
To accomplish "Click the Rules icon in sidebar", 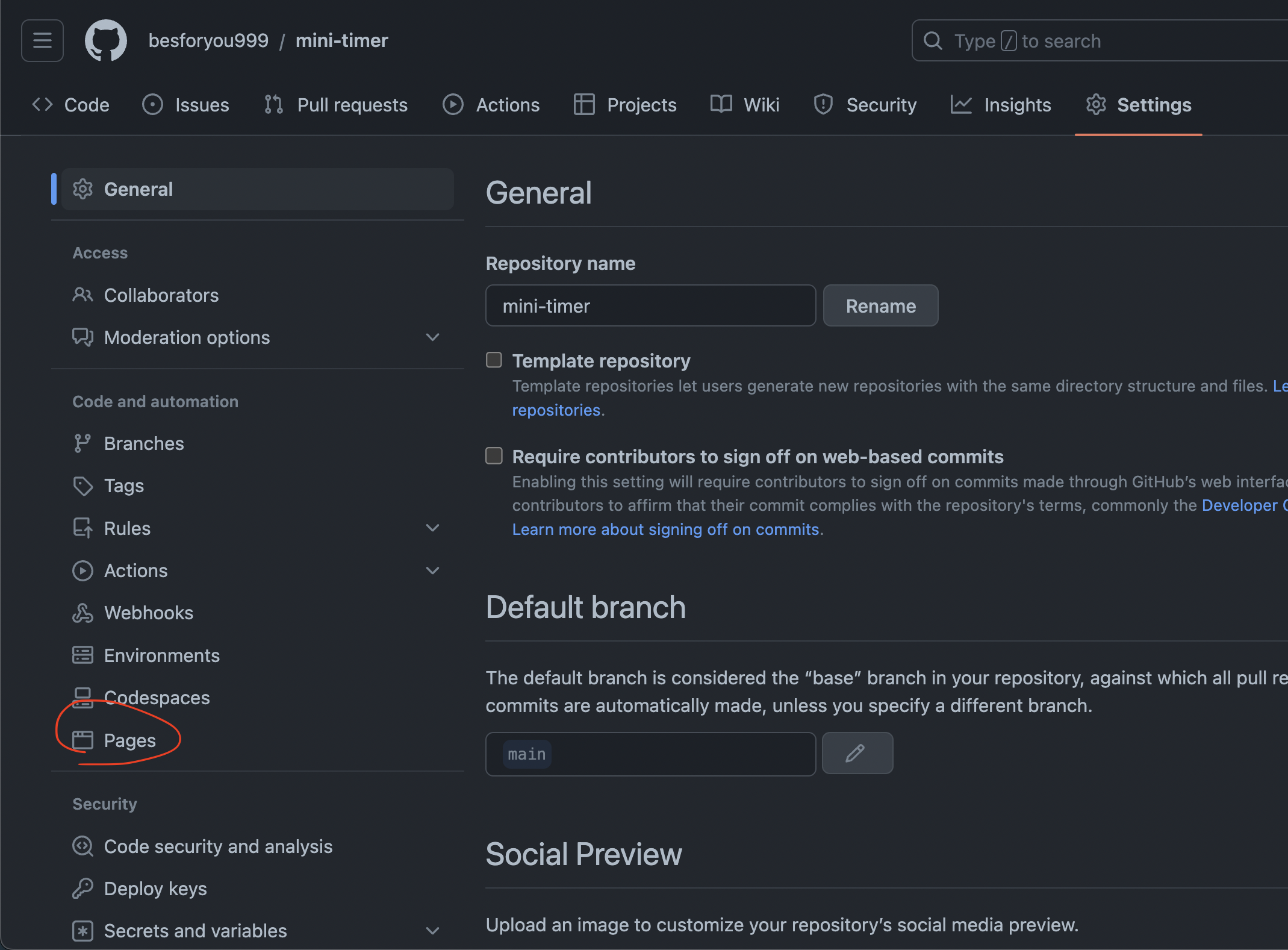I will [x=82, y=528].
